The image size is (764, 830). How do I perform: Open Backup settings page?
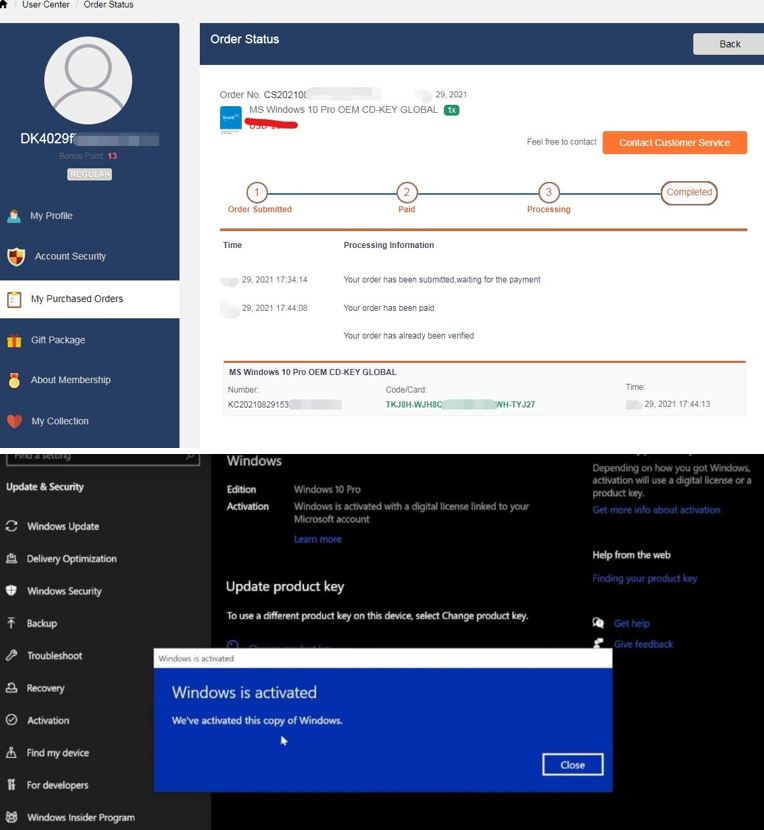[x=42, y=624]
